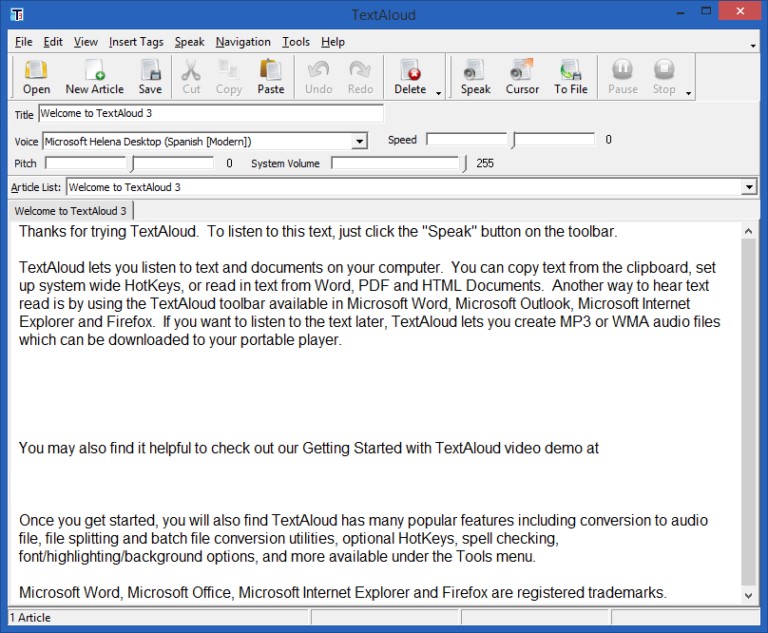
Task: Close the TextAloud window
Action: 740,11
